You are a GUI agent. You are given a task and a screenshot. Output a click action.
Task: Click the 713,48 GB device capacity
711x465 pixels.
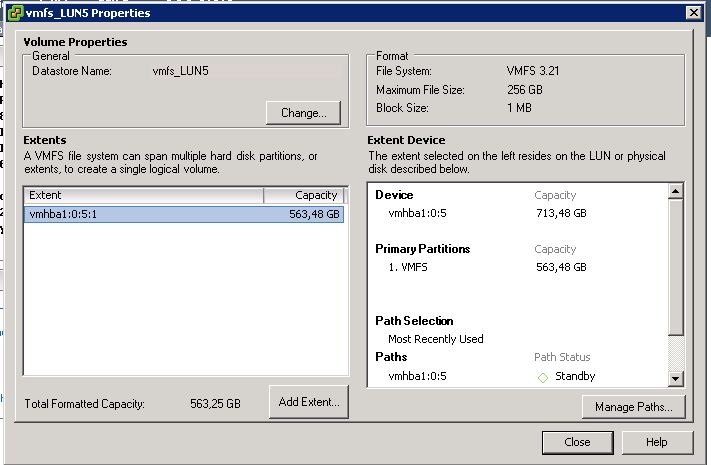[x=561, y=213]
